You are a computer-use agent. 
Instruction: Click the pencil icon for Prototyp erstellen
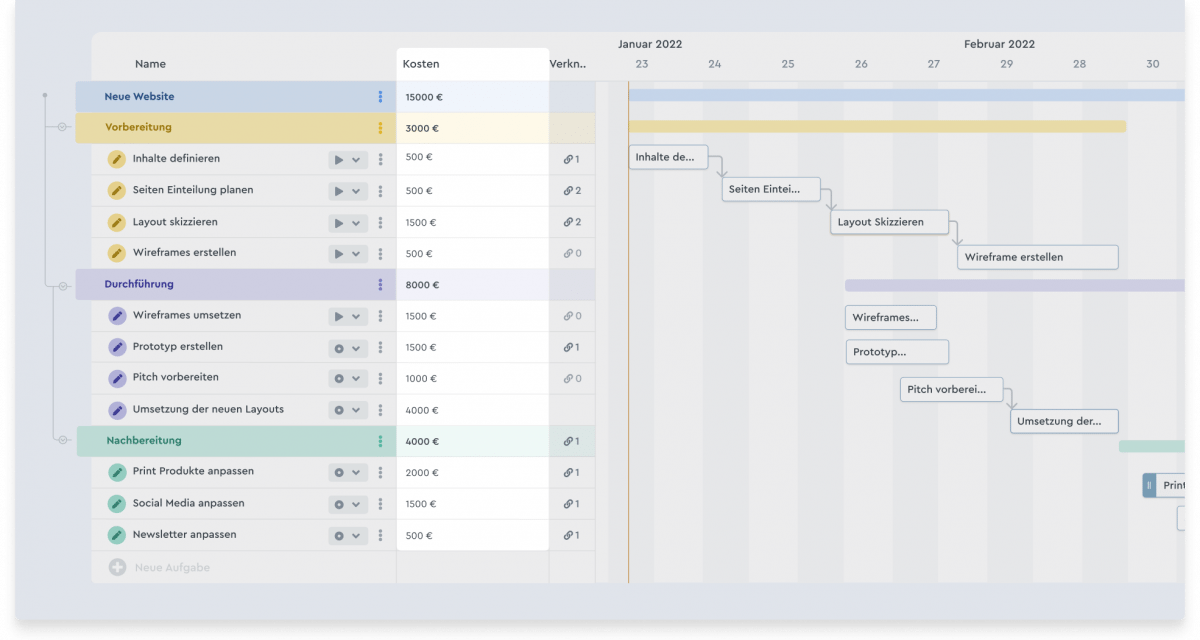[117, 347]
